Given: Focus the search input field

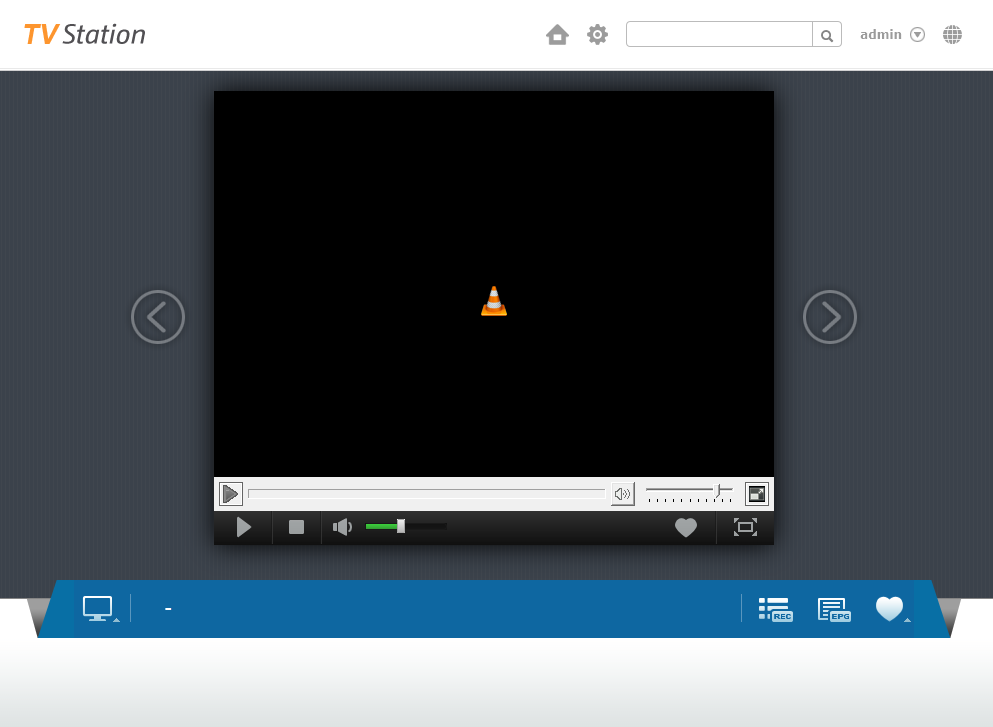Looking at the screenshot, I should [x=719, y=34].
